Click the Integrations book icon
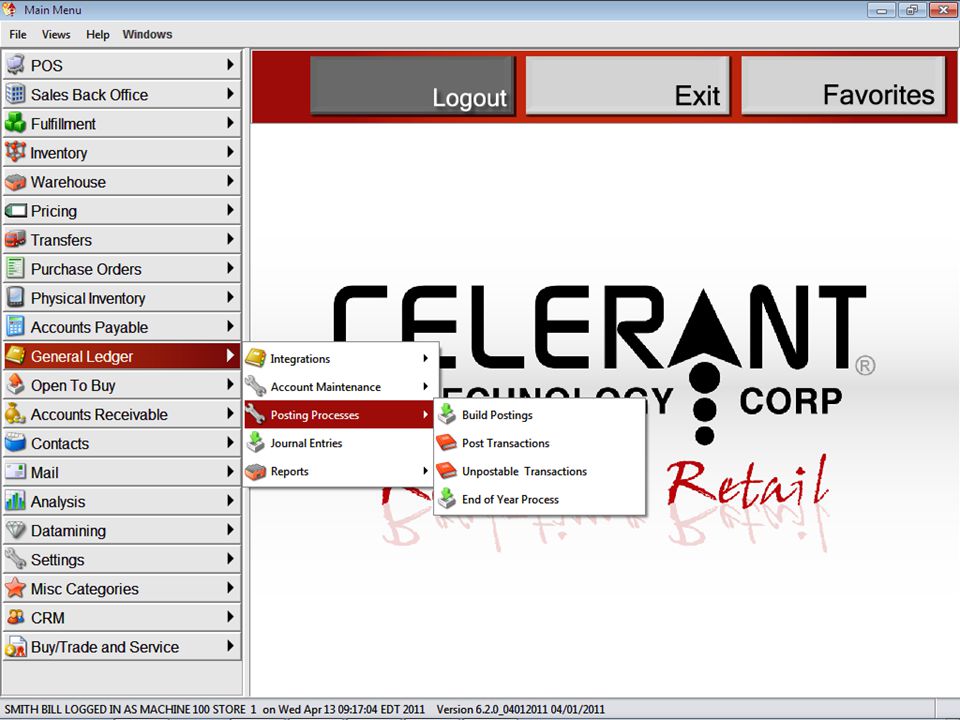960x720 pixels. click(x=255, y=358)
